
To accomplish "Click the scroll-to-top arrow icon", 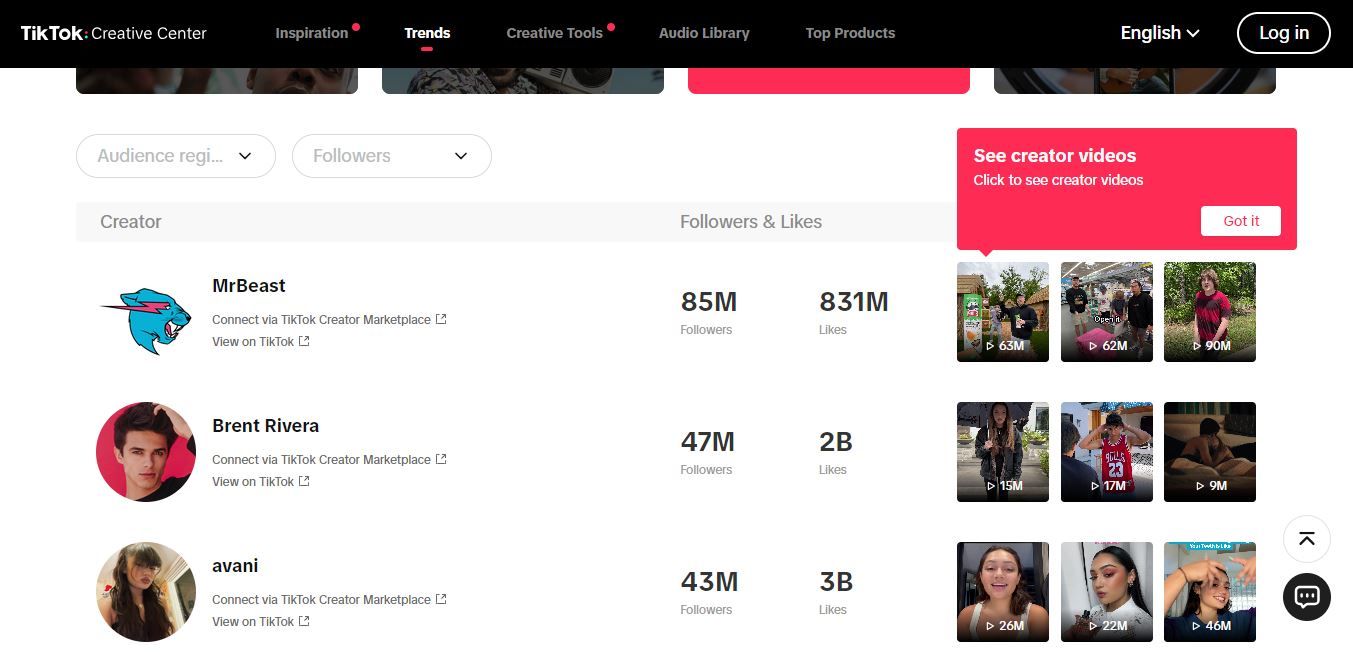I will 1306,539.
